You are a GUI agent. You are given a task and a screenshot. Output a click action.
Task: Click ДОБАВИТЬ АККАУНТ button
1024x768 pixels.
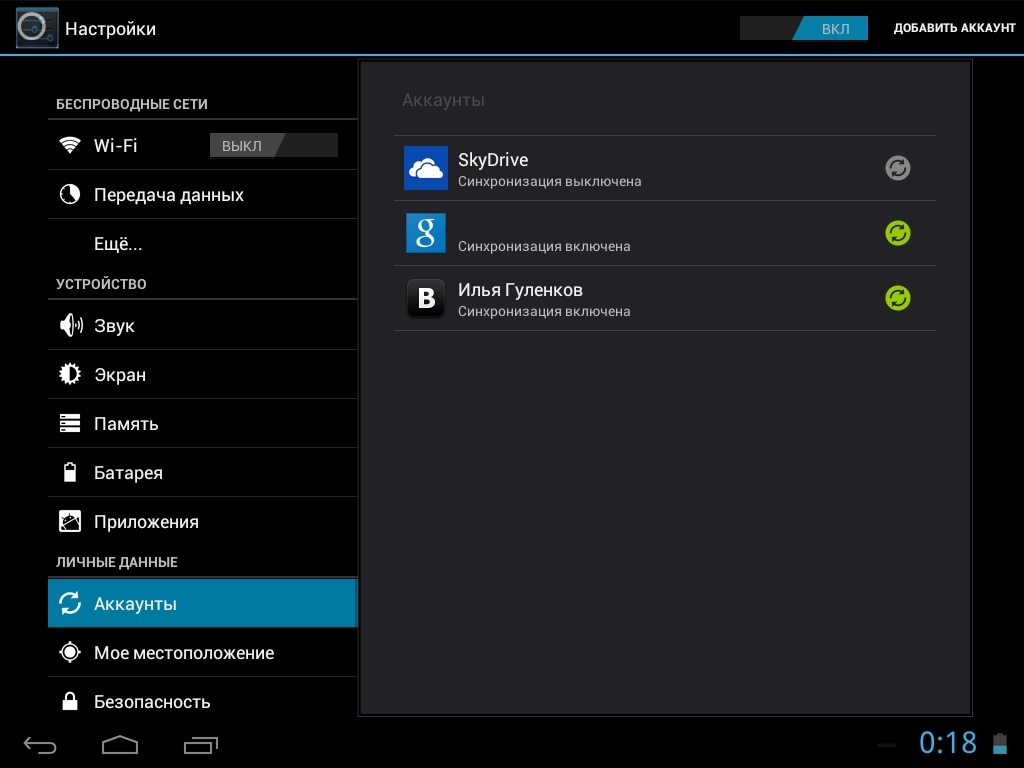click(x=954, y=28)
